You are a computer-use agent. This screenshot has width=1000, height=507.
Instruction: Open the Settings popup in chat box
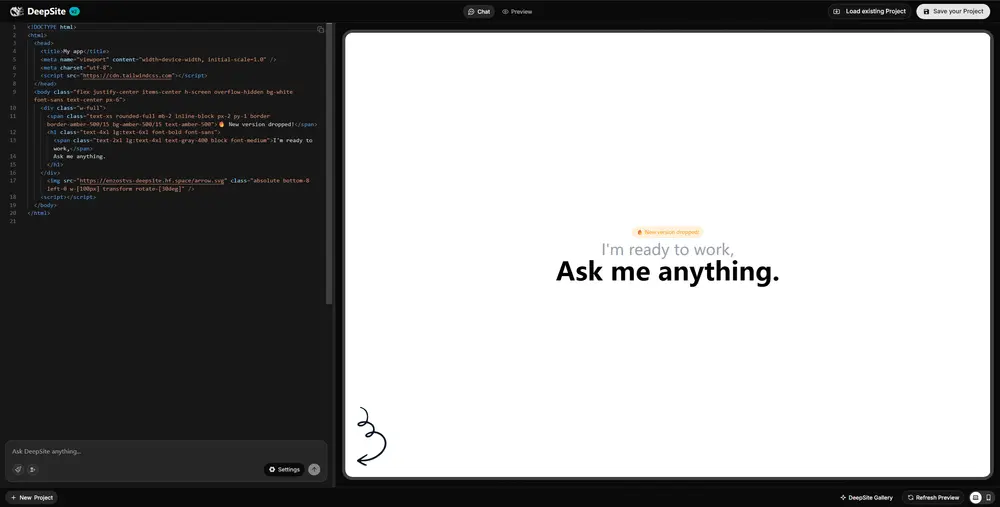click(284, 469)
